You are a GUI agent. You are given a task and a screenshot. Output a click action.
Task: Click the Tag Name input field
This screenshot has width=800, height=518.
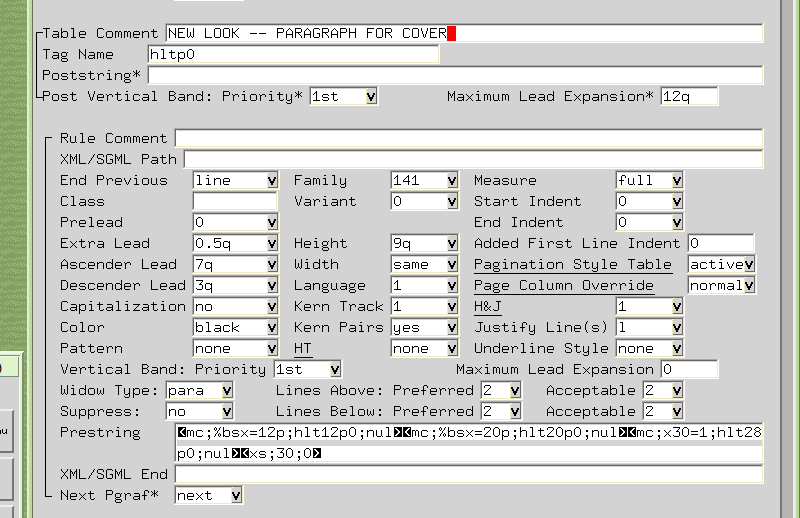(293, 54)
